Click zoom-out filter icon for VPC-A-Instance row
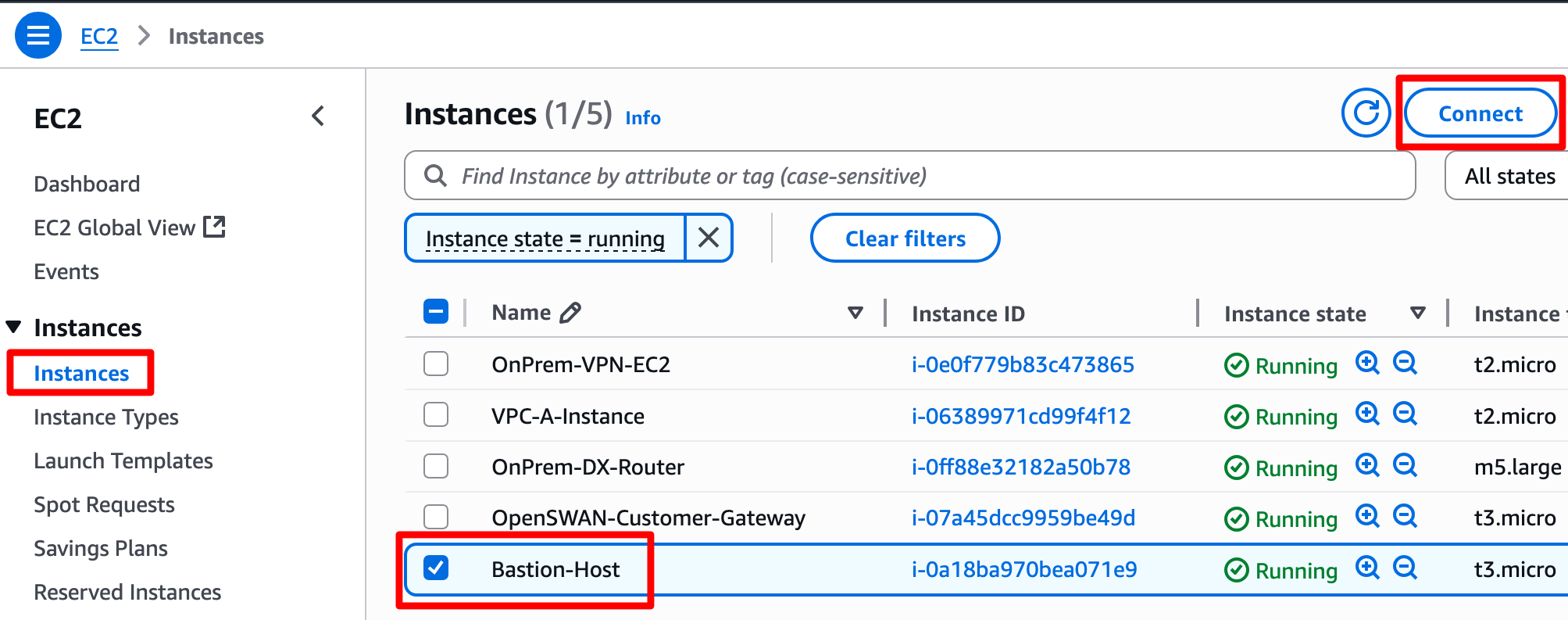The width and height of the screenshot is (1568, 620). point(1405,414)
